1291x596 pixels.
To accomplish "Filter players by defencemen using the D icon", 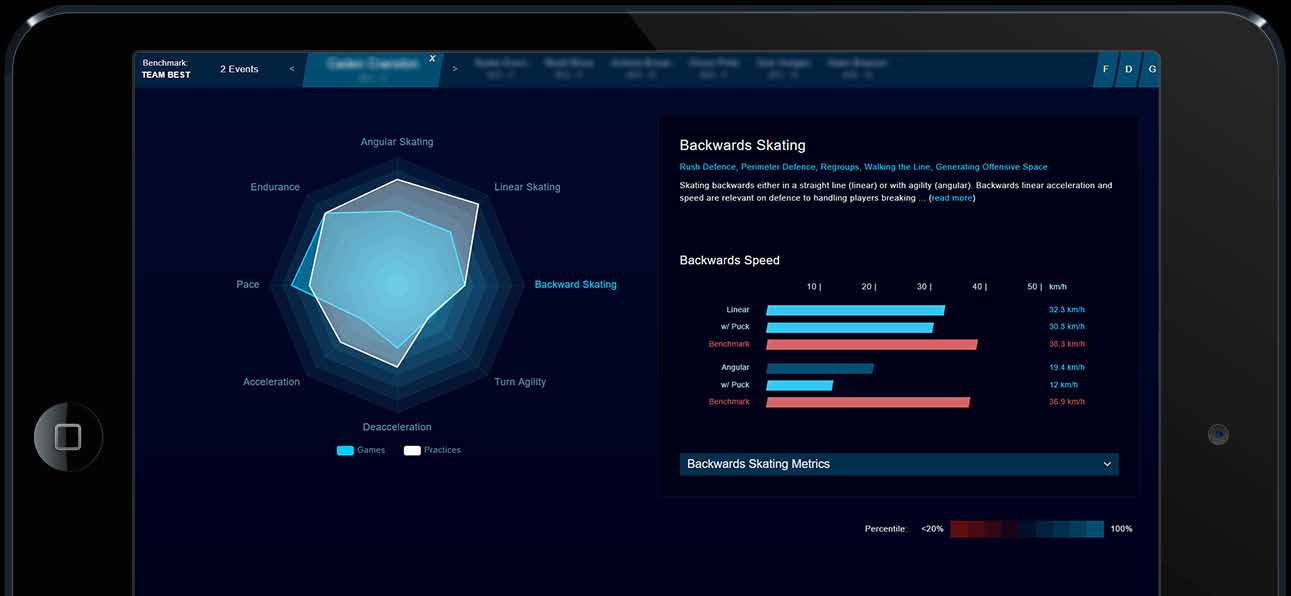I will tap(1128, 69).
